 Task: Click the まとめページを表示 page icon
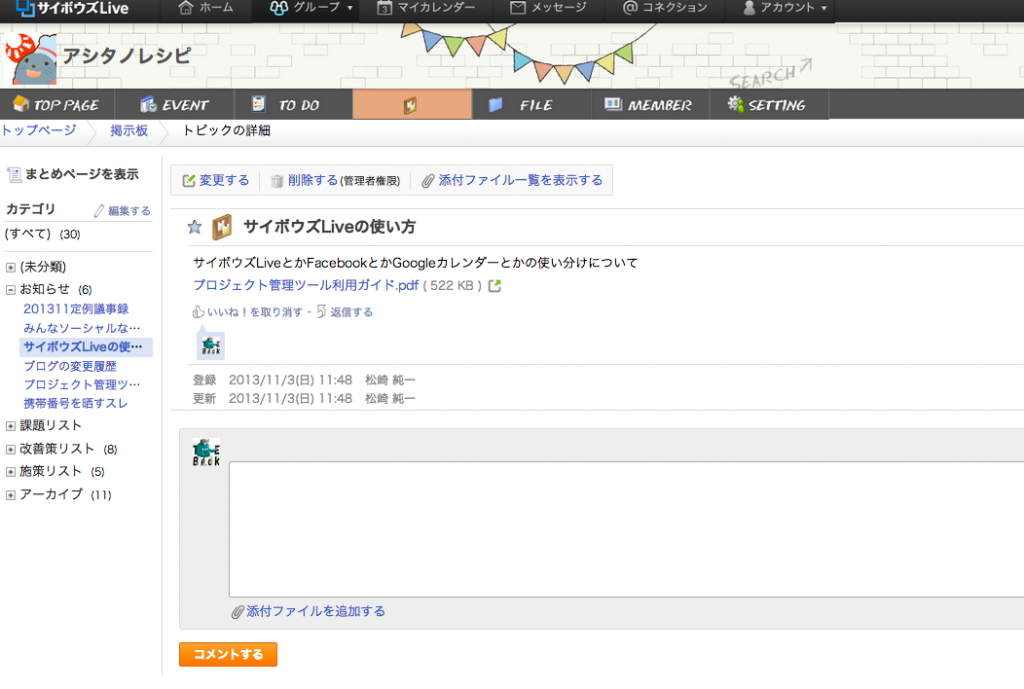[x=14, y=175]
